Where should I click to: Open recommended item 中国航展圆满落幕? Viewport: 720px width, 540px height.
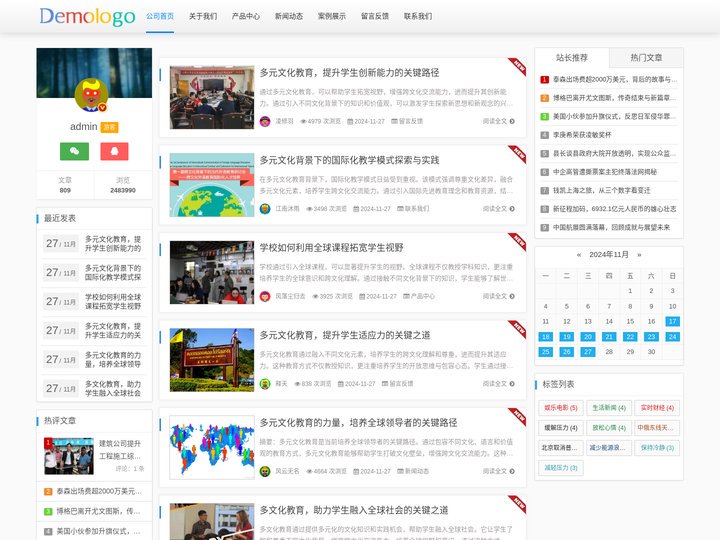[x=611, y=227]
